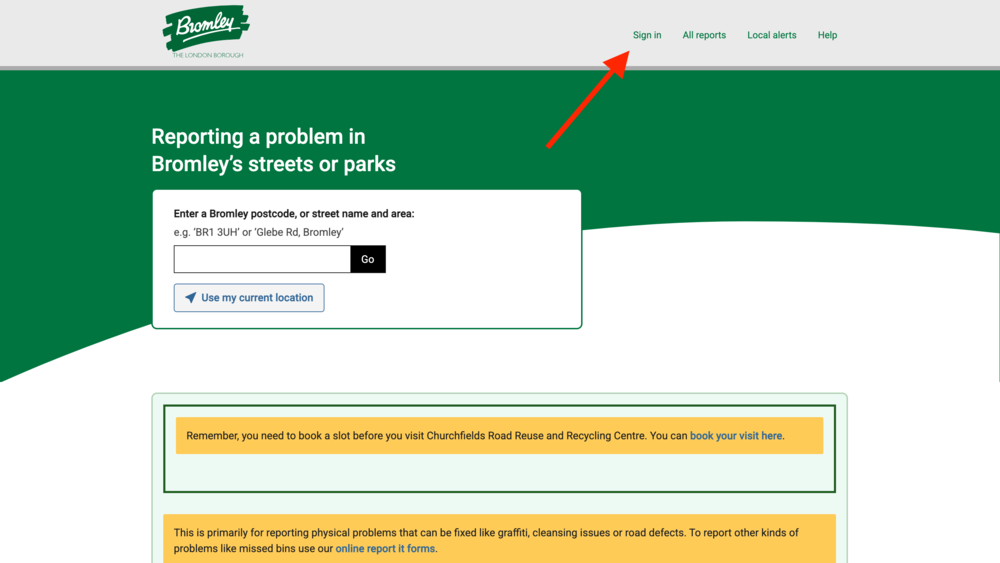This screenshot has height=563, width=1000.
Task: Open the Sign in page
Action: tap(647, 35)
